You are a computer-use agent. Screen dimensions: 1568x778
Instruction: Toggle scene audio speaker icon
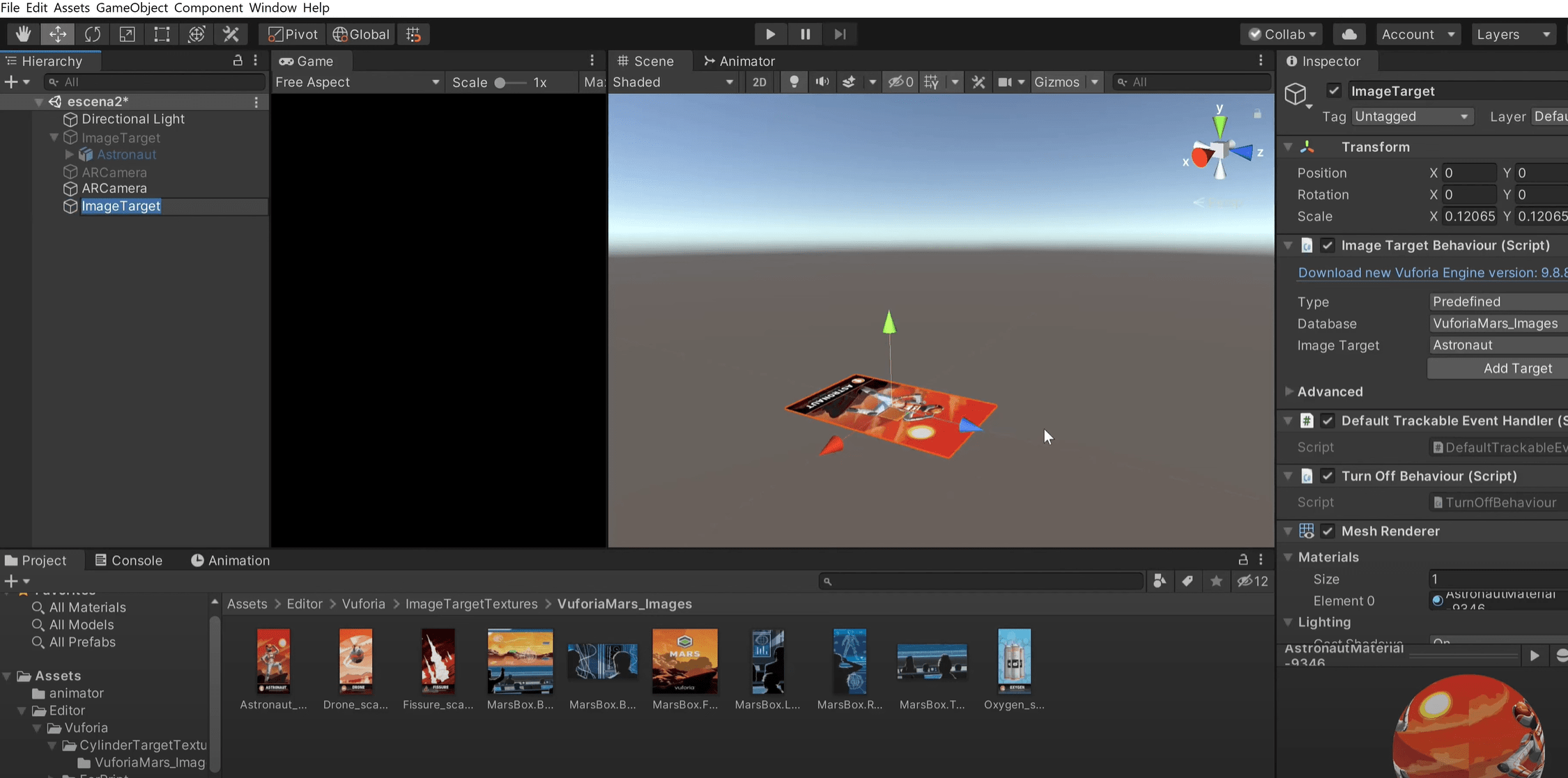pos(822,82)
